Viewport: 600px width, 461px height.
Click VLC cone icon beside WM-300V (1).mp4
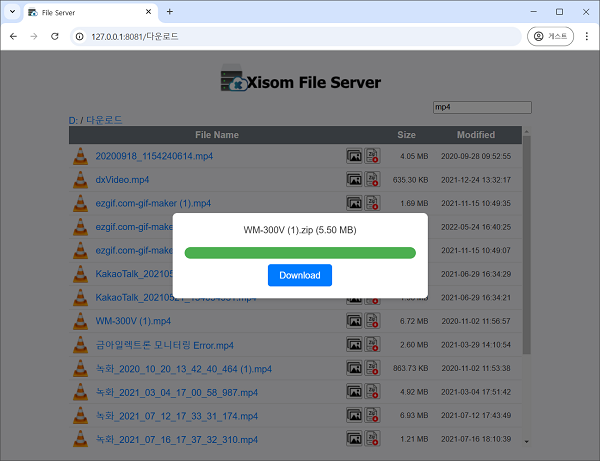80,321
